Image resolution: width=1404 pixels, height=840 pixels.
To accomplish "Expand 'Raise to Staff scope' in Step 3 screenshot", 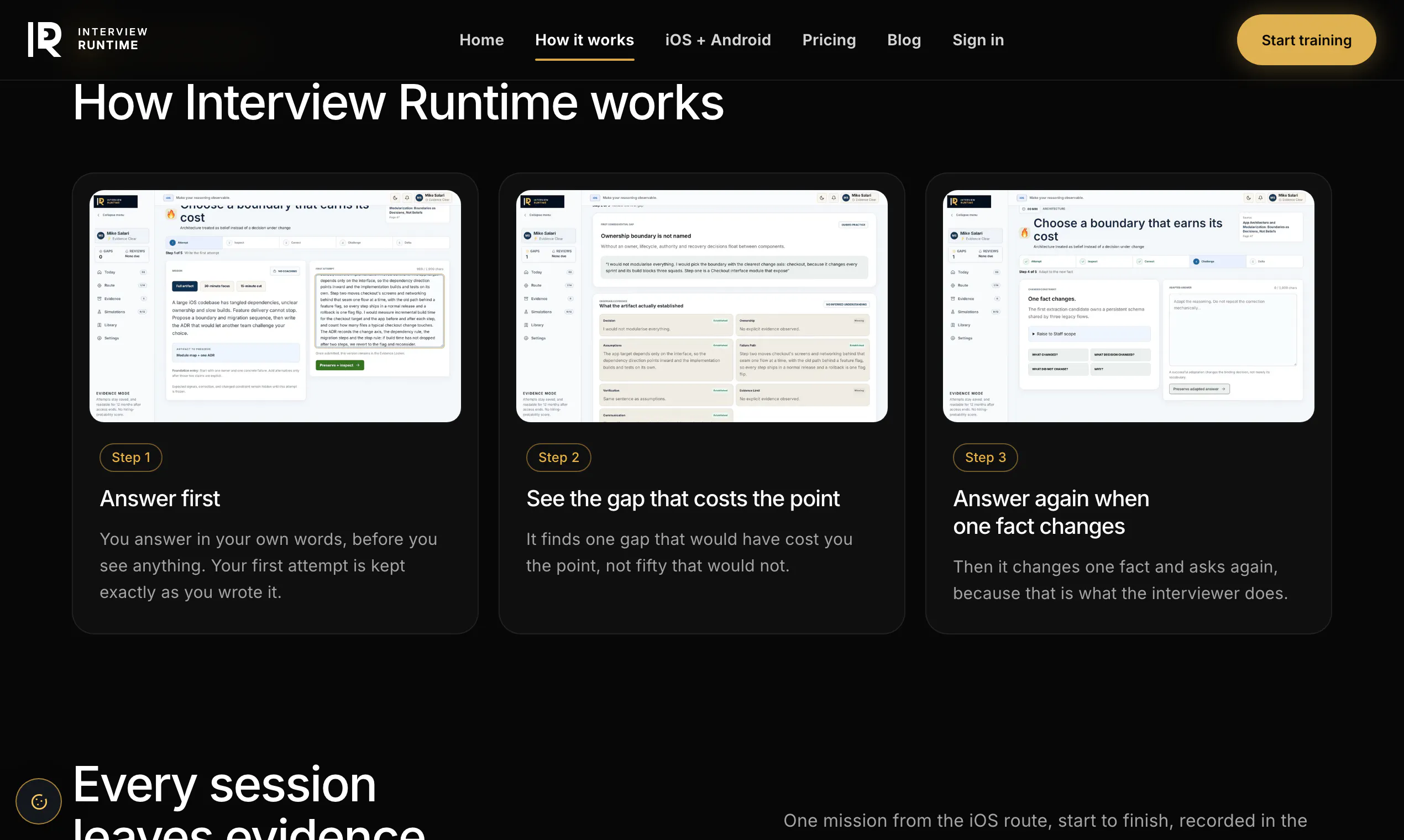I will (x=1089, y=334).
